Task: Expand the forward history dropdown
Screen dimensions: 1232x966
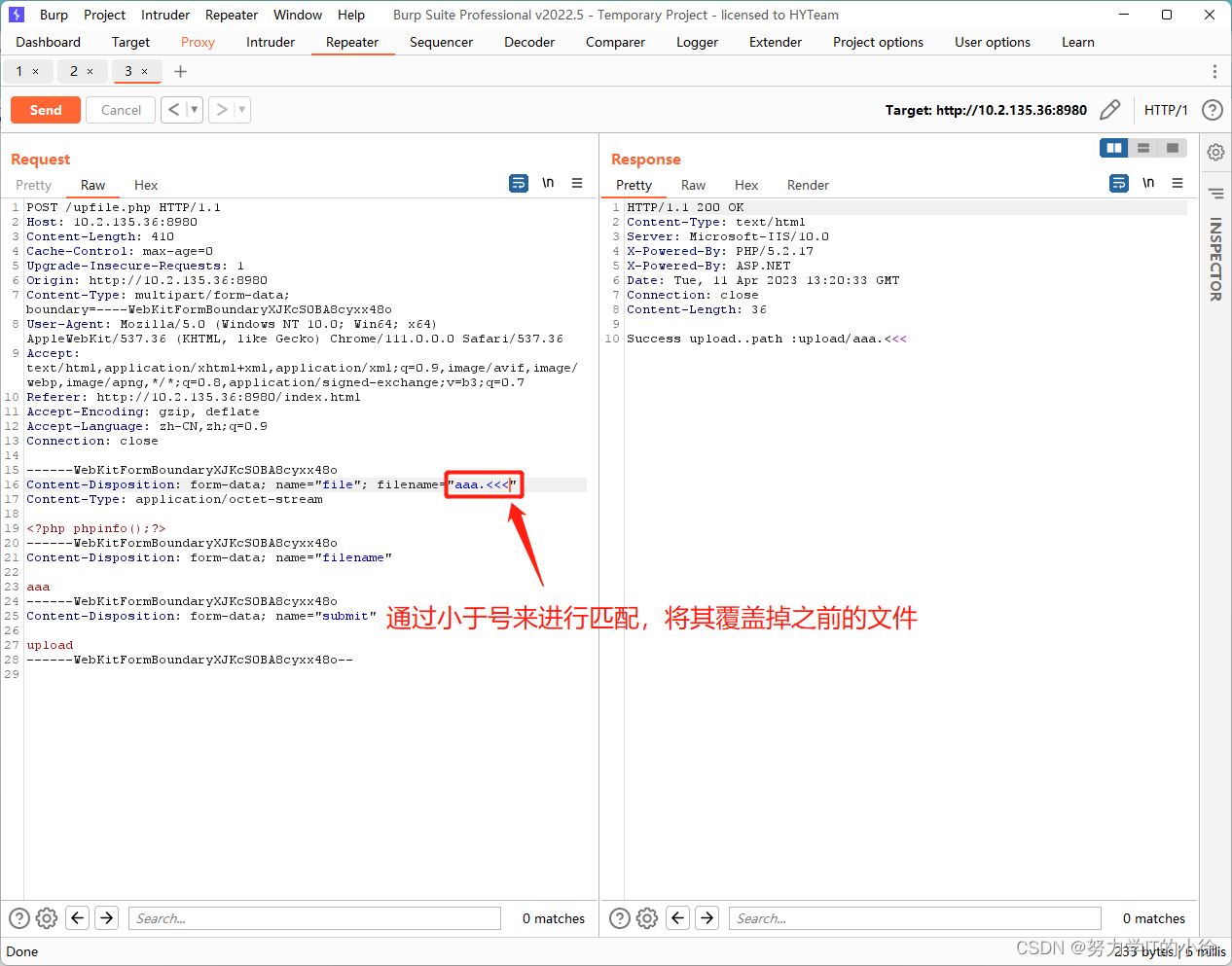Action: coord(242,110)
